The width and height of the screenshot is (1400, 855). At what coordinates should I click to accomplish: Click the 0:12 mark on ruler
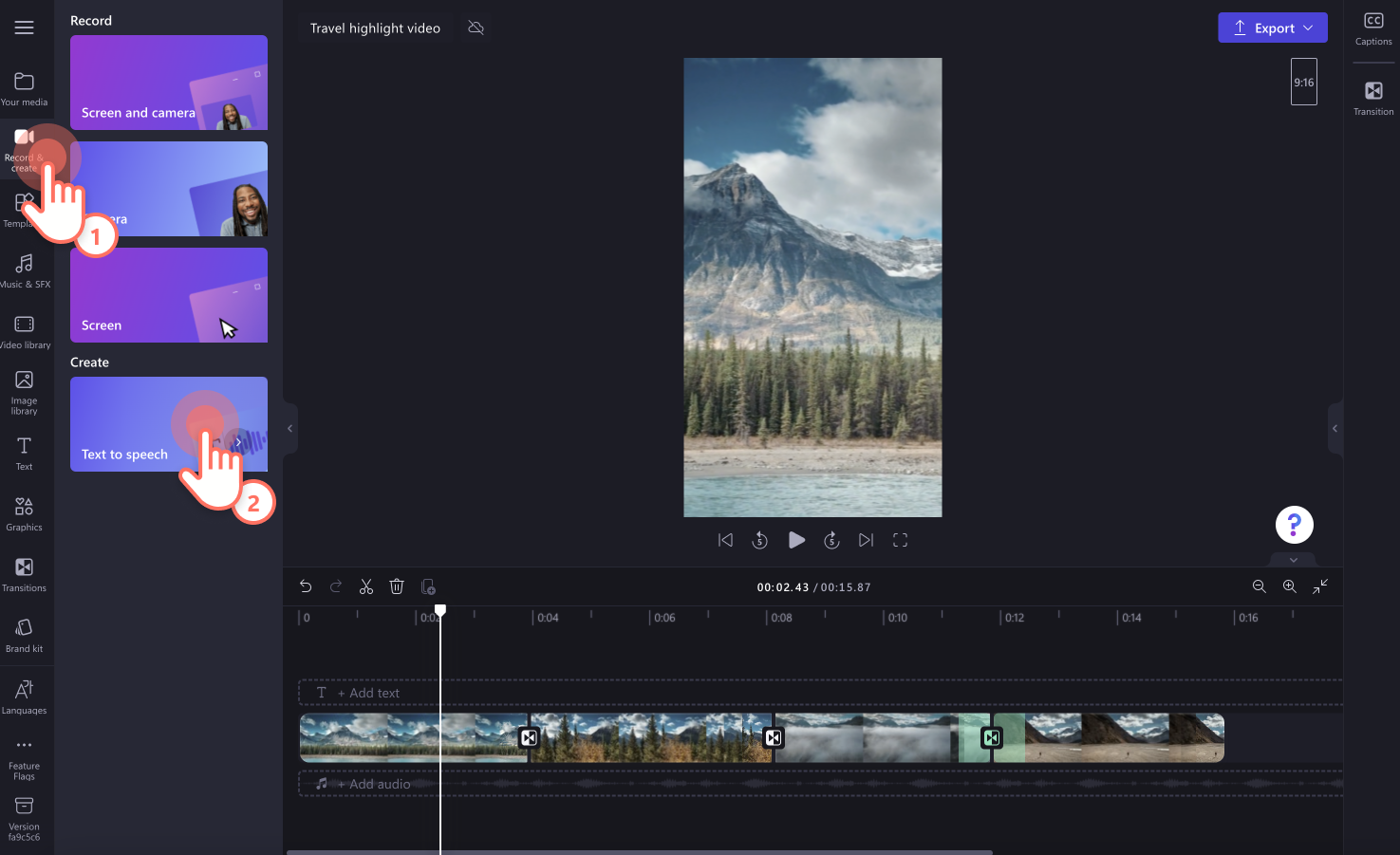pos(1013,618)
